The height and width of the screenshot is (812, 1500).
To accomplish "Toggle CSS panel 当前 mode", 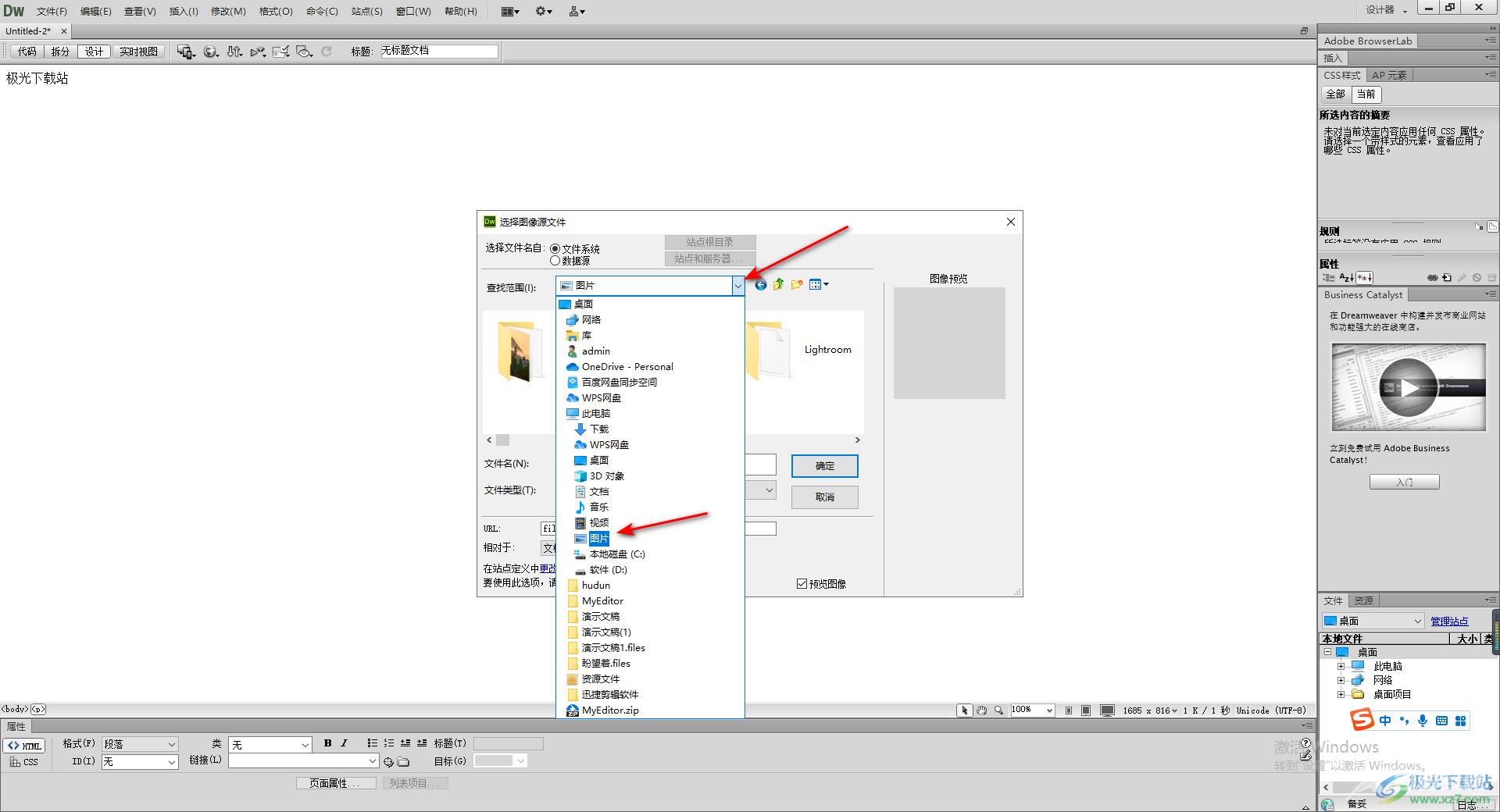I will point(1366,94).
